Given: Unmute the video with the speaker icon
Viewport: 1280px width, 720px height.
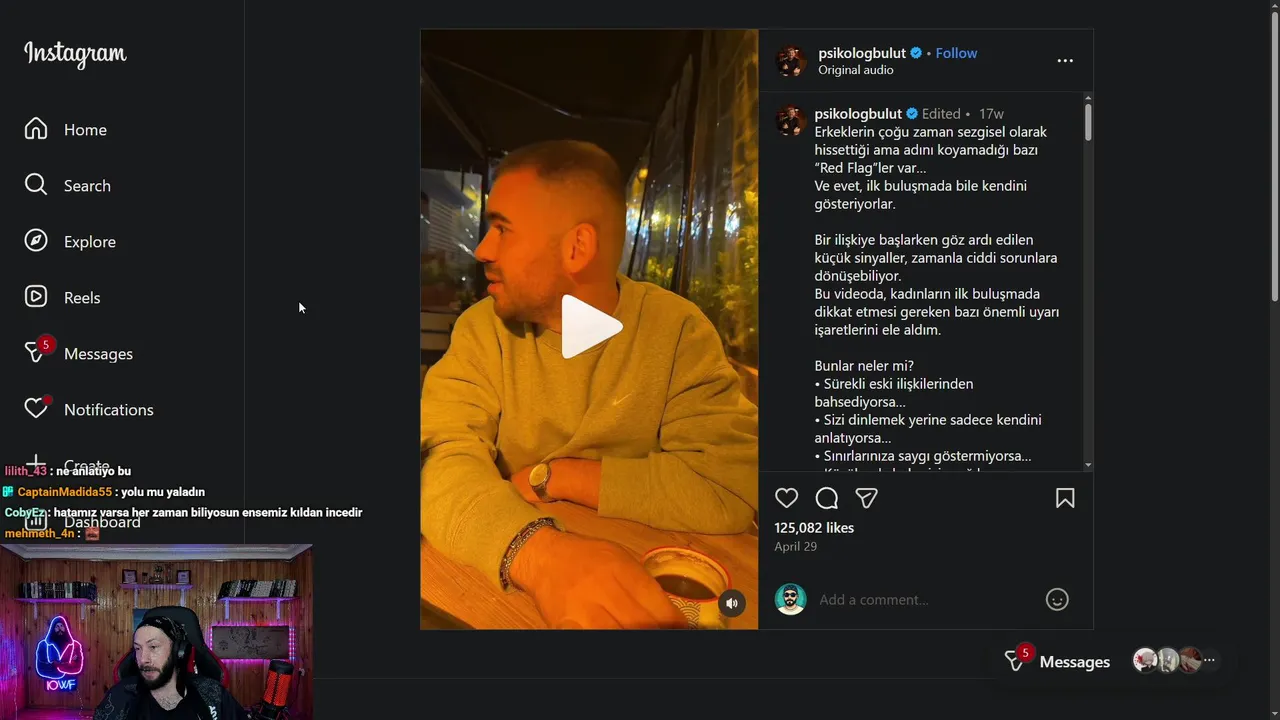Looking at the screenshot, I should pos(732,603).
